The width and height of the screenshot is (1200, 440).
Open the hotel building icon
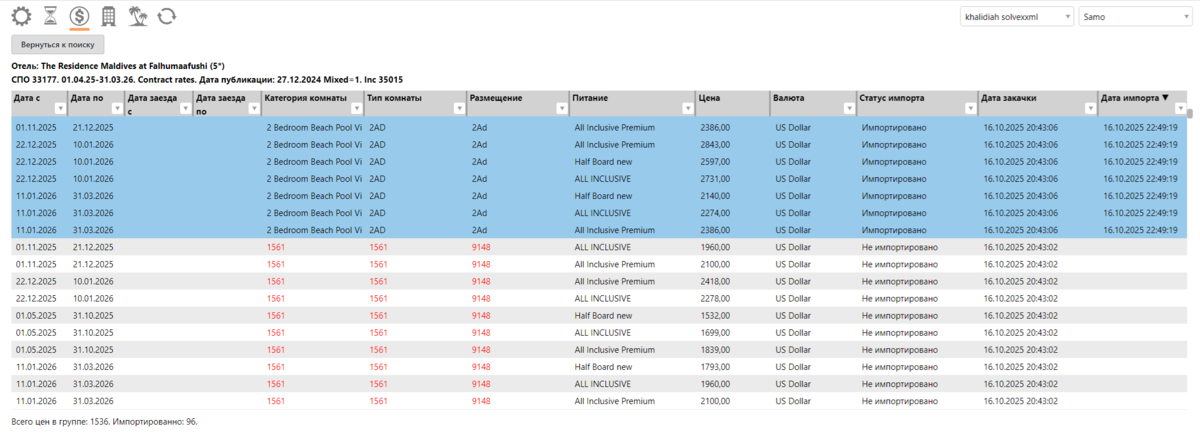[109, 16]
